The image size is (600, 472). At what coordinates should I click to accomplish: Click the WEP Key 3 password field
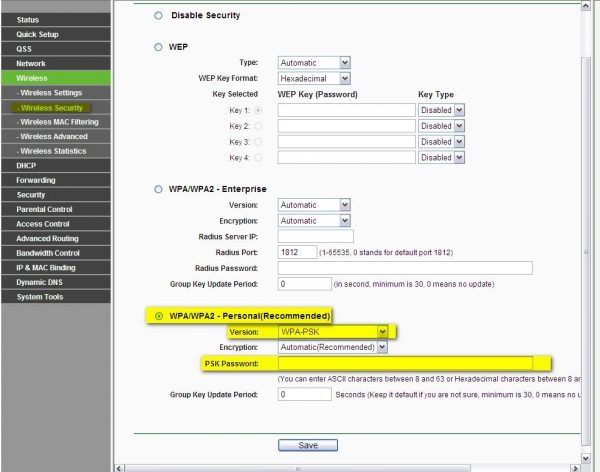coord(347,142)
